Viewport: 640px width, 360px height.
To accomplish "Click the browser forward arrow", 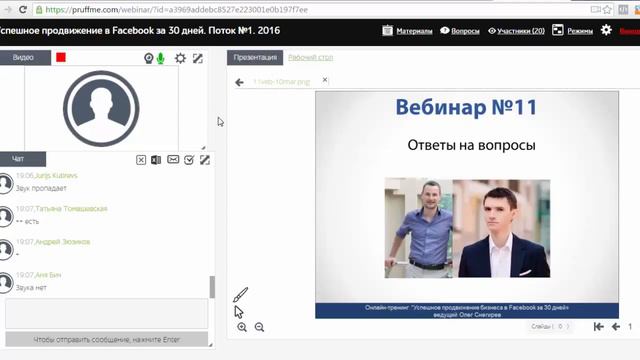I will (x=8, y=9).
